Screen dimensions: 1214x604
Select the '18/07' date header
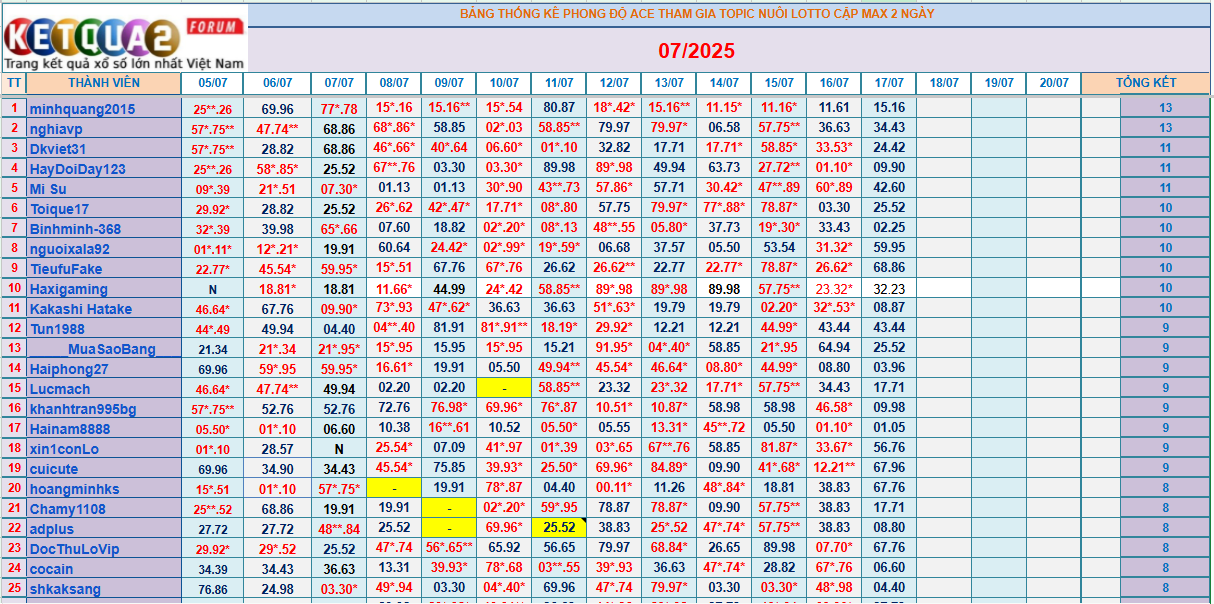[x=944, y=83]
